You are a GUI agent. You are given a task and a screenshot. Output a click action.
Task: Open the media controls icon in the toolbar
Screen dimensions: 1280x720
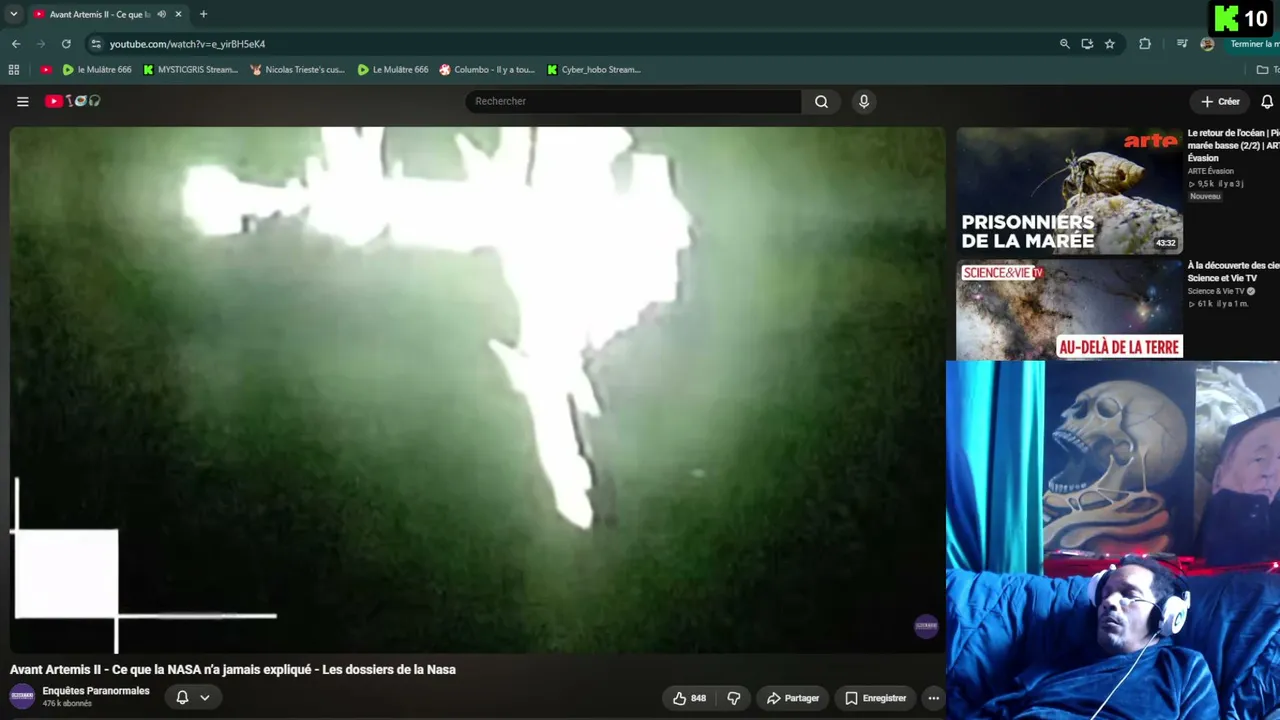pos(1182,44)
